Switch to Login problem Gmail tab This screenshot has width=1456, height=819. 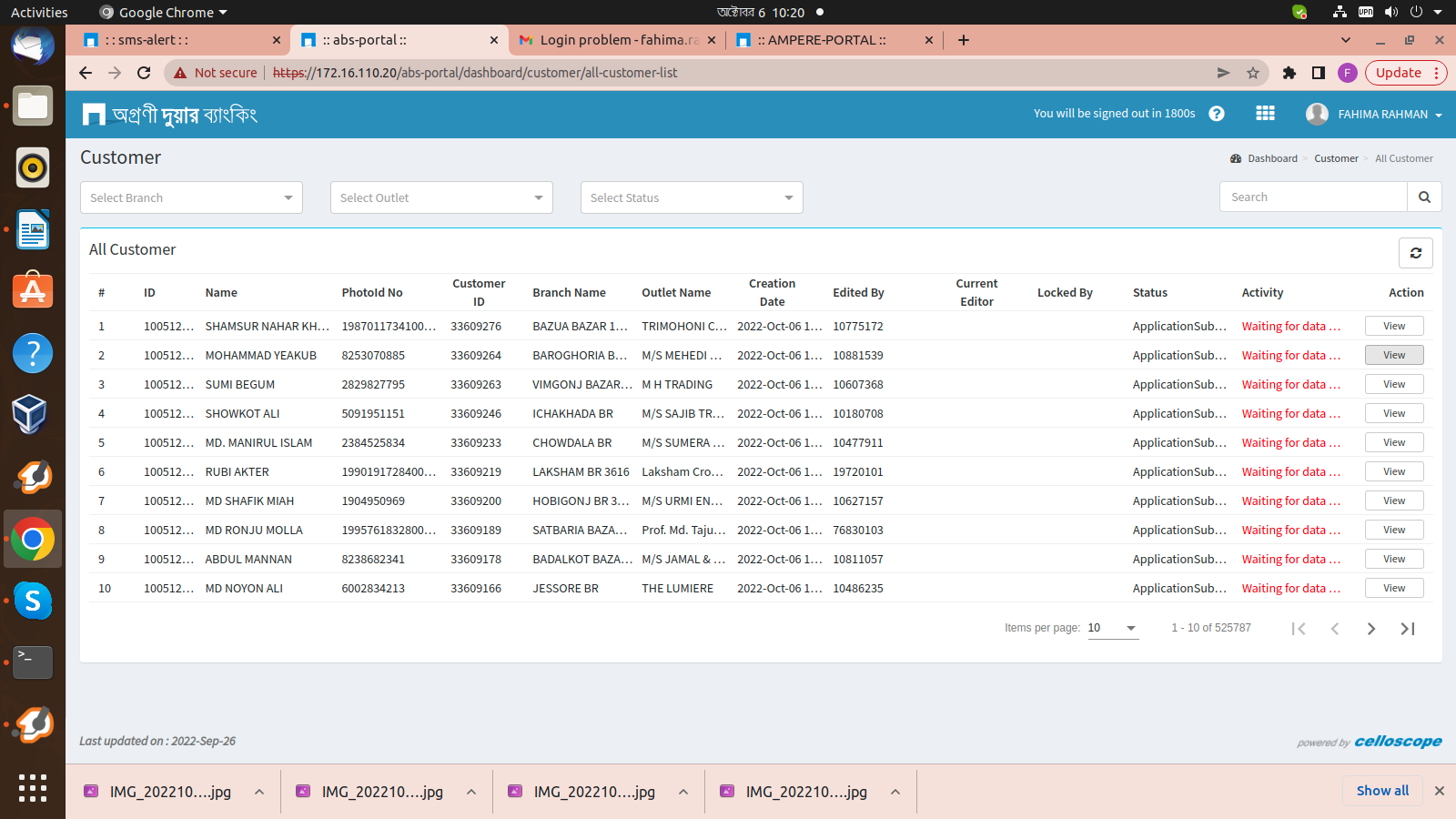[616, 40]
